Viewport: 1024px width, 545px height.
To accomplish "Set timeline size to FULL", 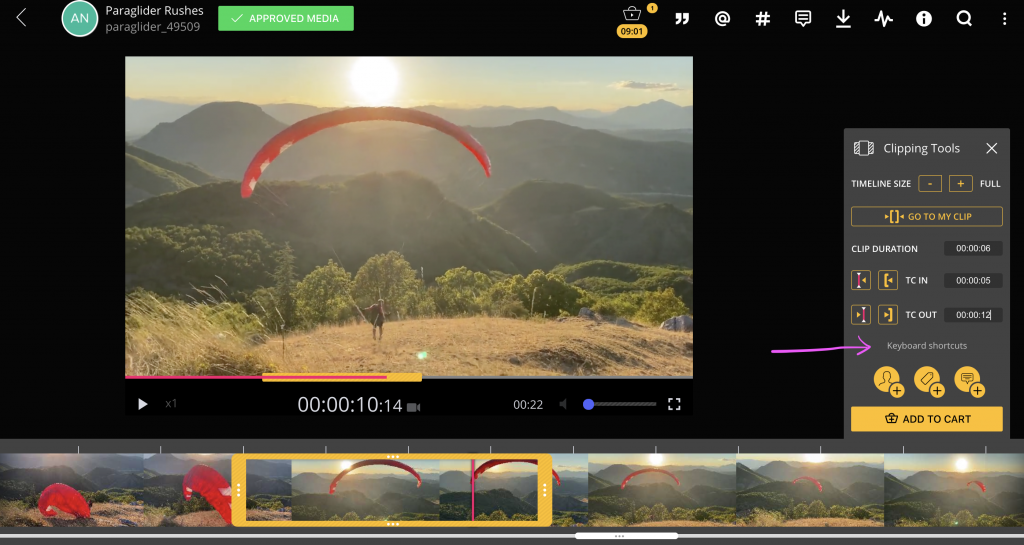I will pos(990,183).
